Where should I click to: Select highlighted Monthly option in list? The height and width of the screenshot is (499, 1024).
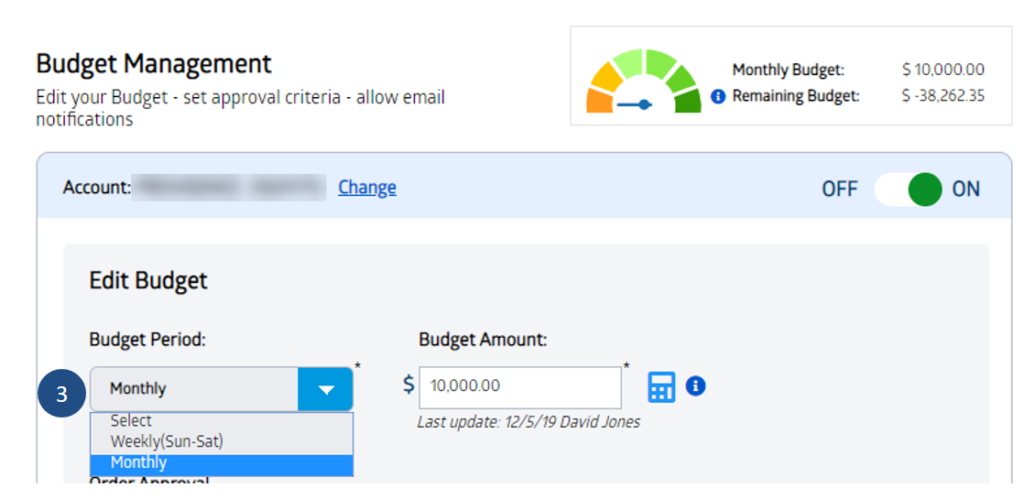pos(221,463)
